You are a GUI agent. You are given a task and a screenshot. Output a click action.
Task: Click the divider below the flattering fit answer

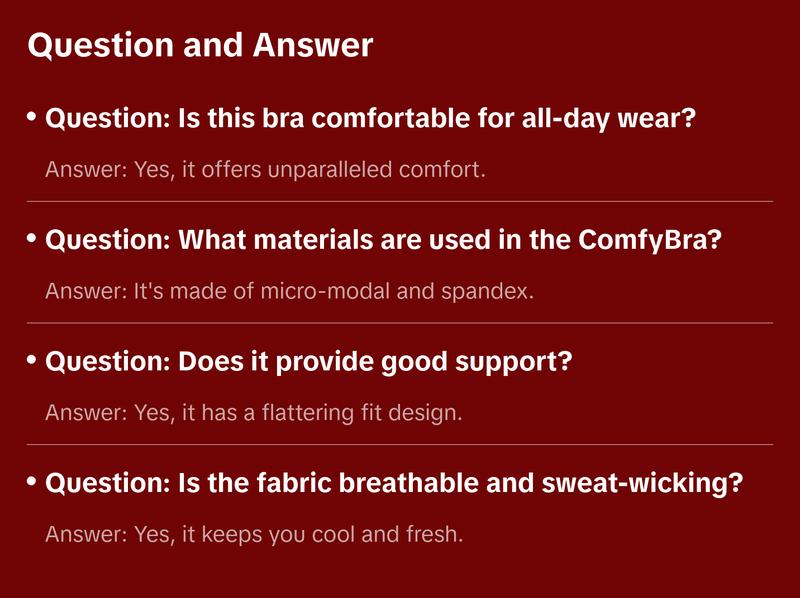tap(400, 444)
